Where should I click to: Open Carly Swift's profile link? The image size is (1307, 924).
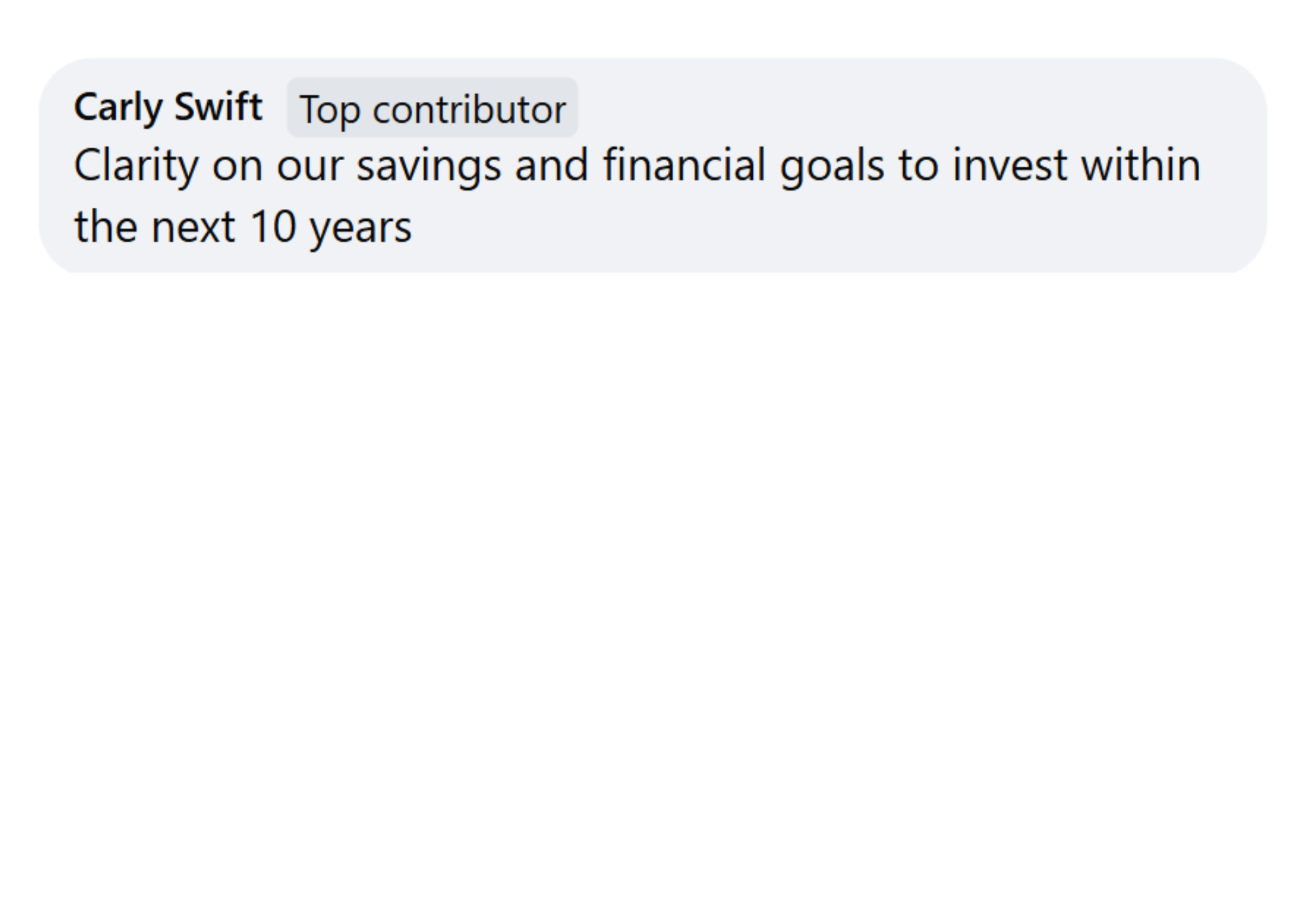[x=167, y=107]
